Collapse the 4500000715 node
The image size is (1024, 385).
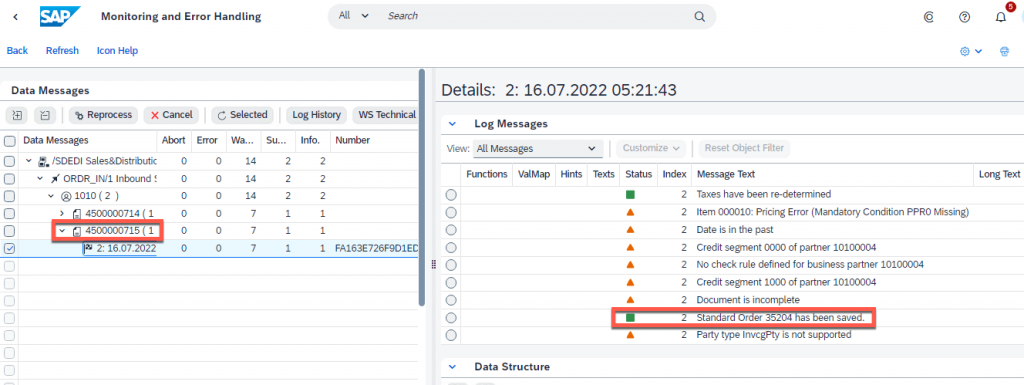[x=62, y=231]
